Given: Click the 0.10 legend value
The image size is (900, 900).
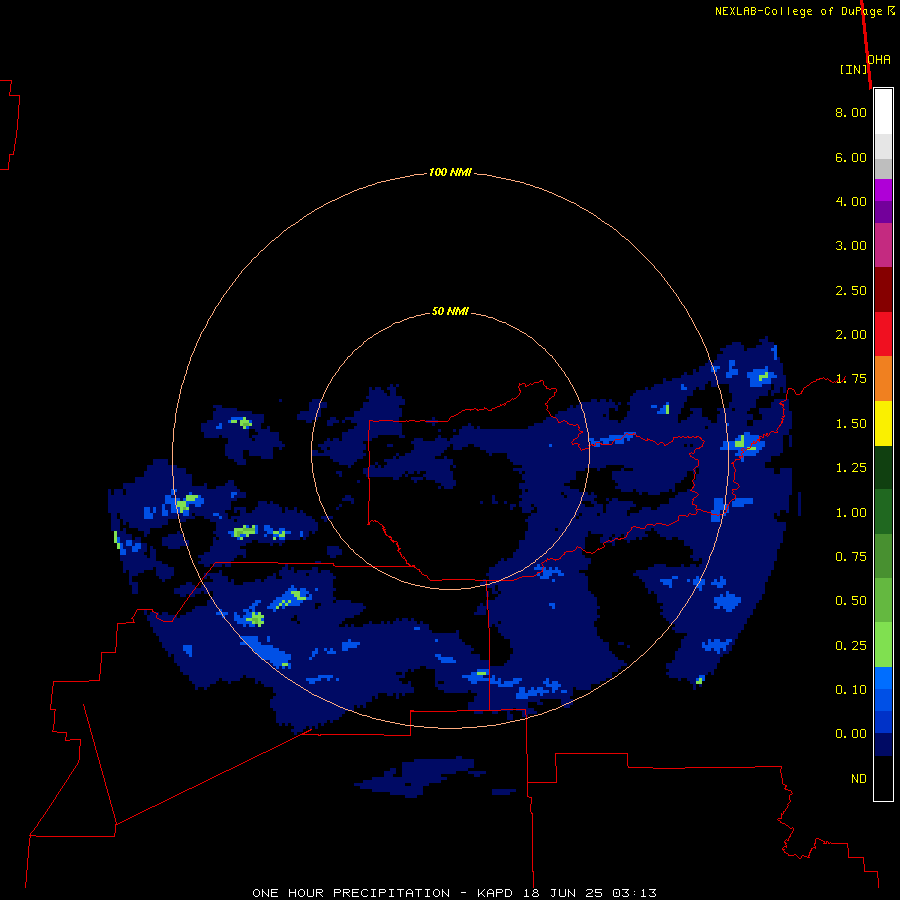Looking at the screenshot, I should [x=851, y=690].
